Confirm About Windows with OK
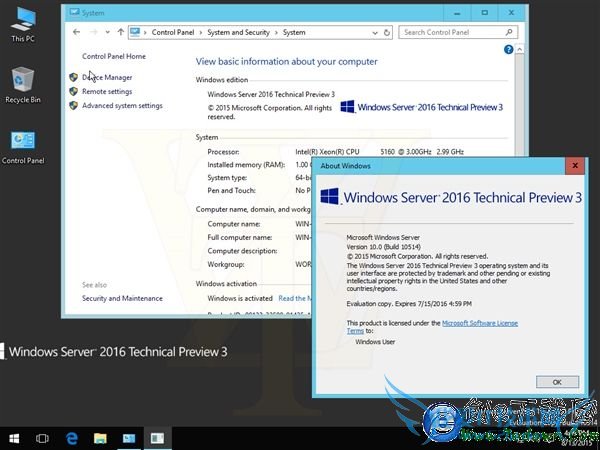The image size is (600, 450). (x=557, y=382)
